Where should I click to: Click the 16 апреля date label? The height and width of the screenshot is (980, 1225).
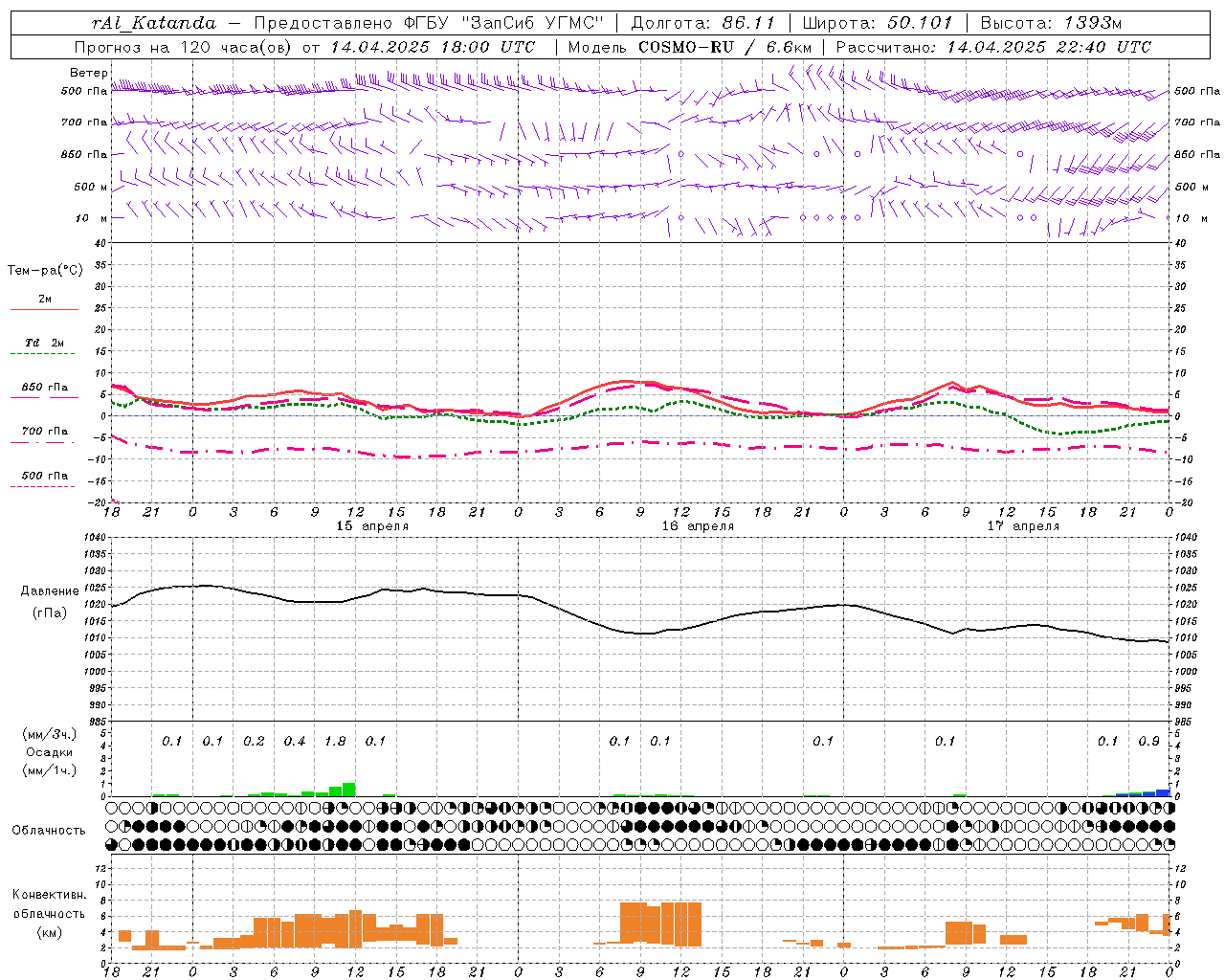(698, 526)
